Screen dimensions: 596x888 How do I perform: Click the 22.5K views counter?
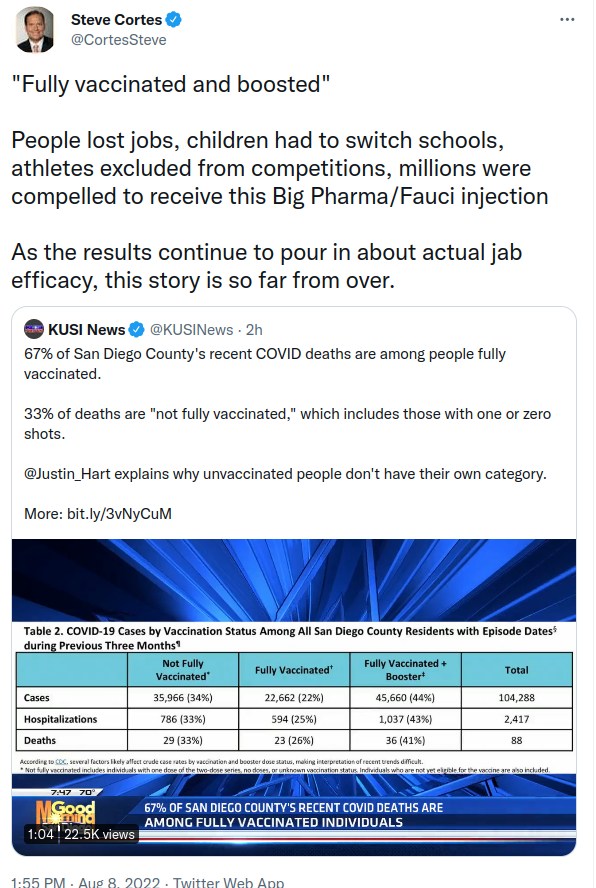pos(99,834)
